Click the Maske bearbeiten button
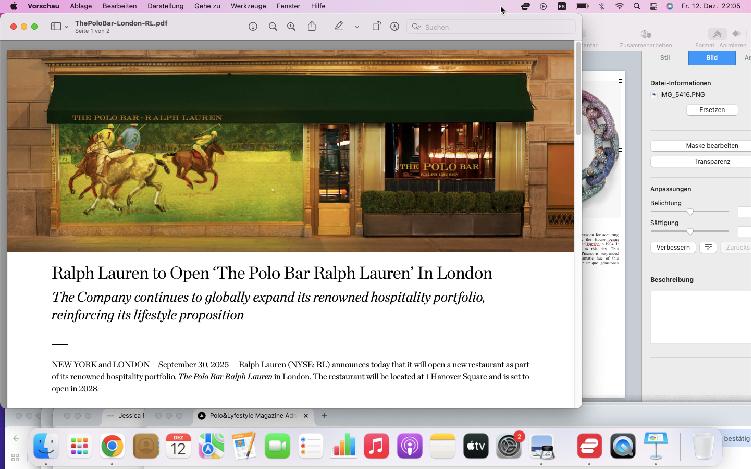The height and width of the screenshot is (469, 751). coord(711,146)
